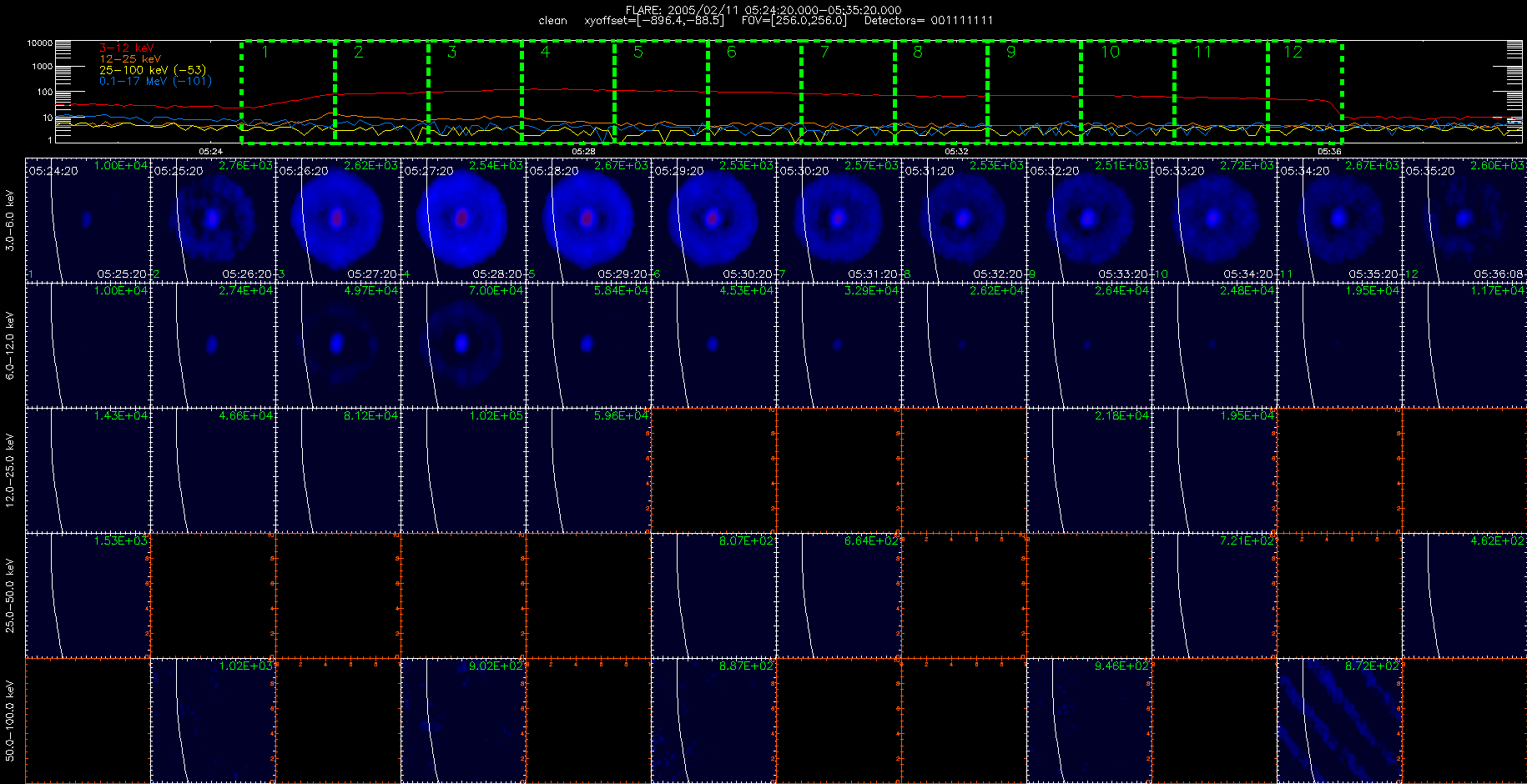Click the "xyoffset=[-896.4,-88.5]" text
This screenshot has width=1527, height=784.
tap(654, 21)
